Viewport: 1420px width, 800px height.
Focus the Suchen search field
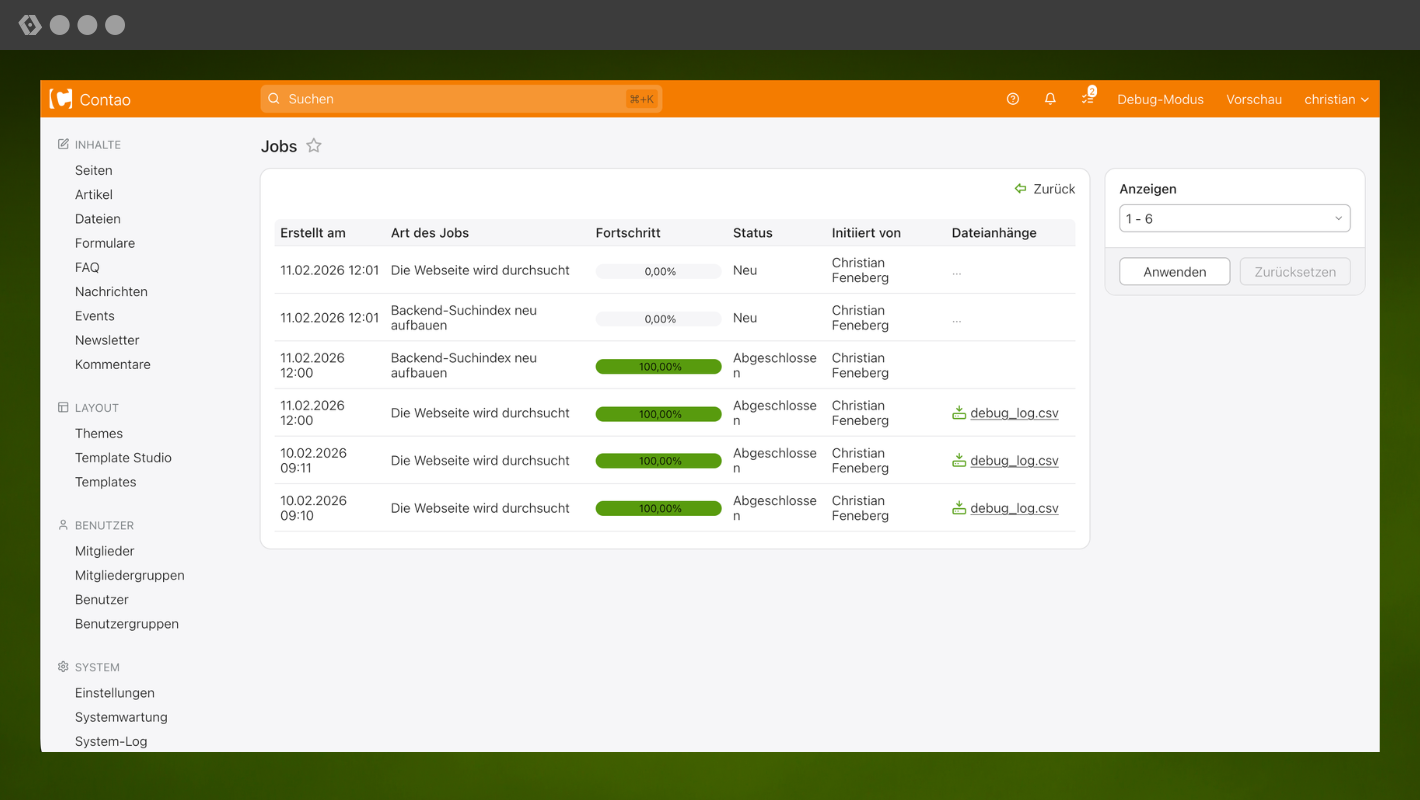(450, 99)
